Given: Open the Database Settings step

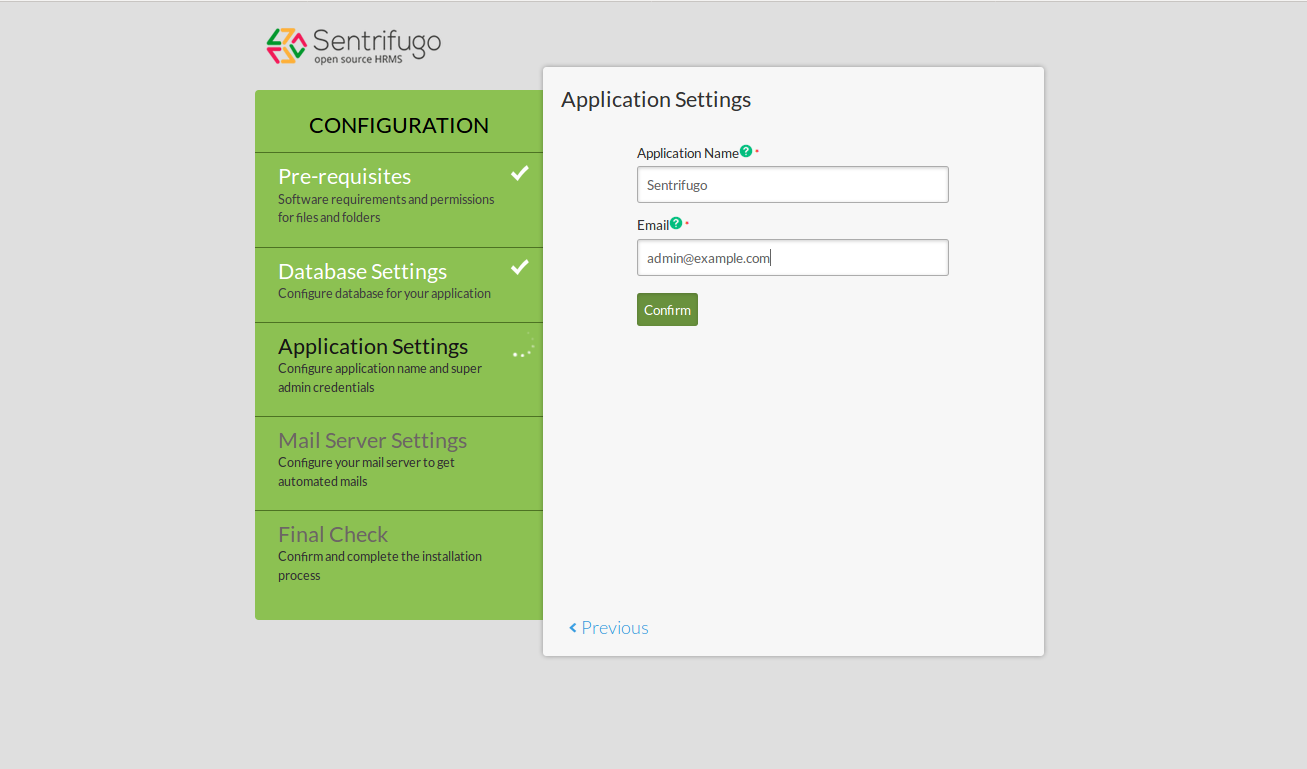Looking at the screenshot, I should (399, 285).
